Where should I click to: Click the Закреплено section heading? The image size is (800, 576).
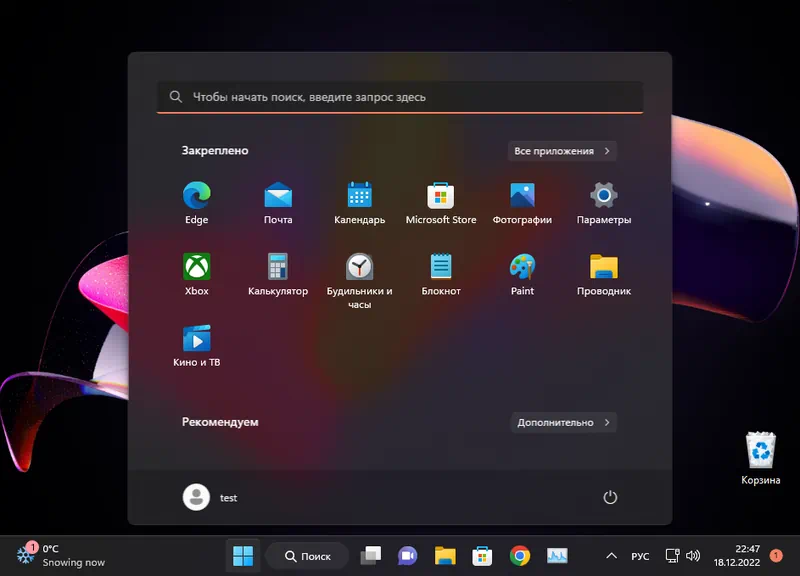215,151
